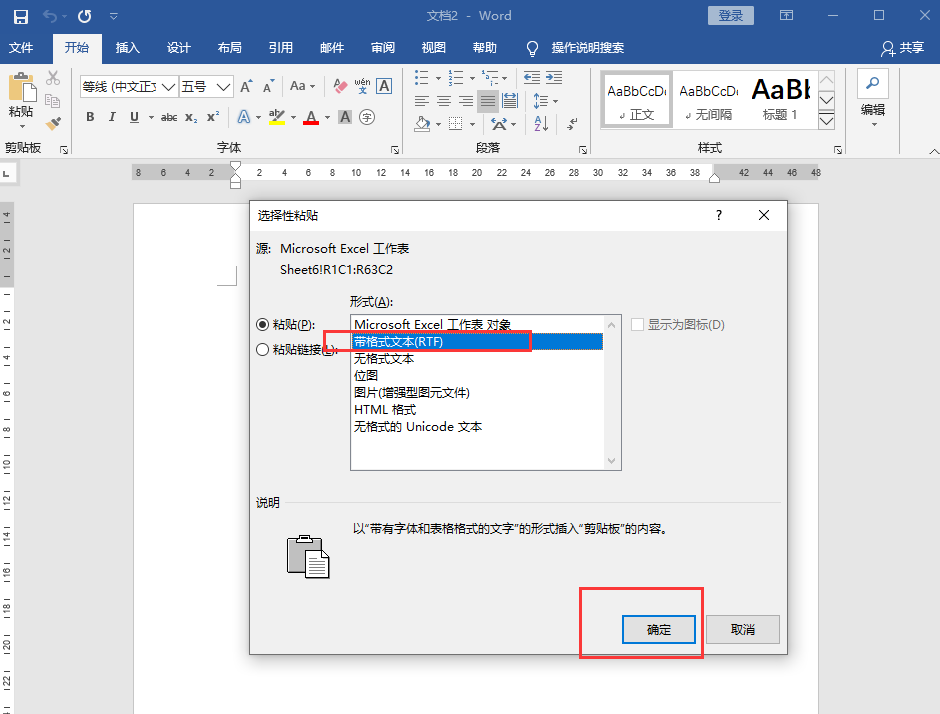Expand the styles gallery more arrow
This screenshot has height=714, width=940.
(x=827, y=121)
